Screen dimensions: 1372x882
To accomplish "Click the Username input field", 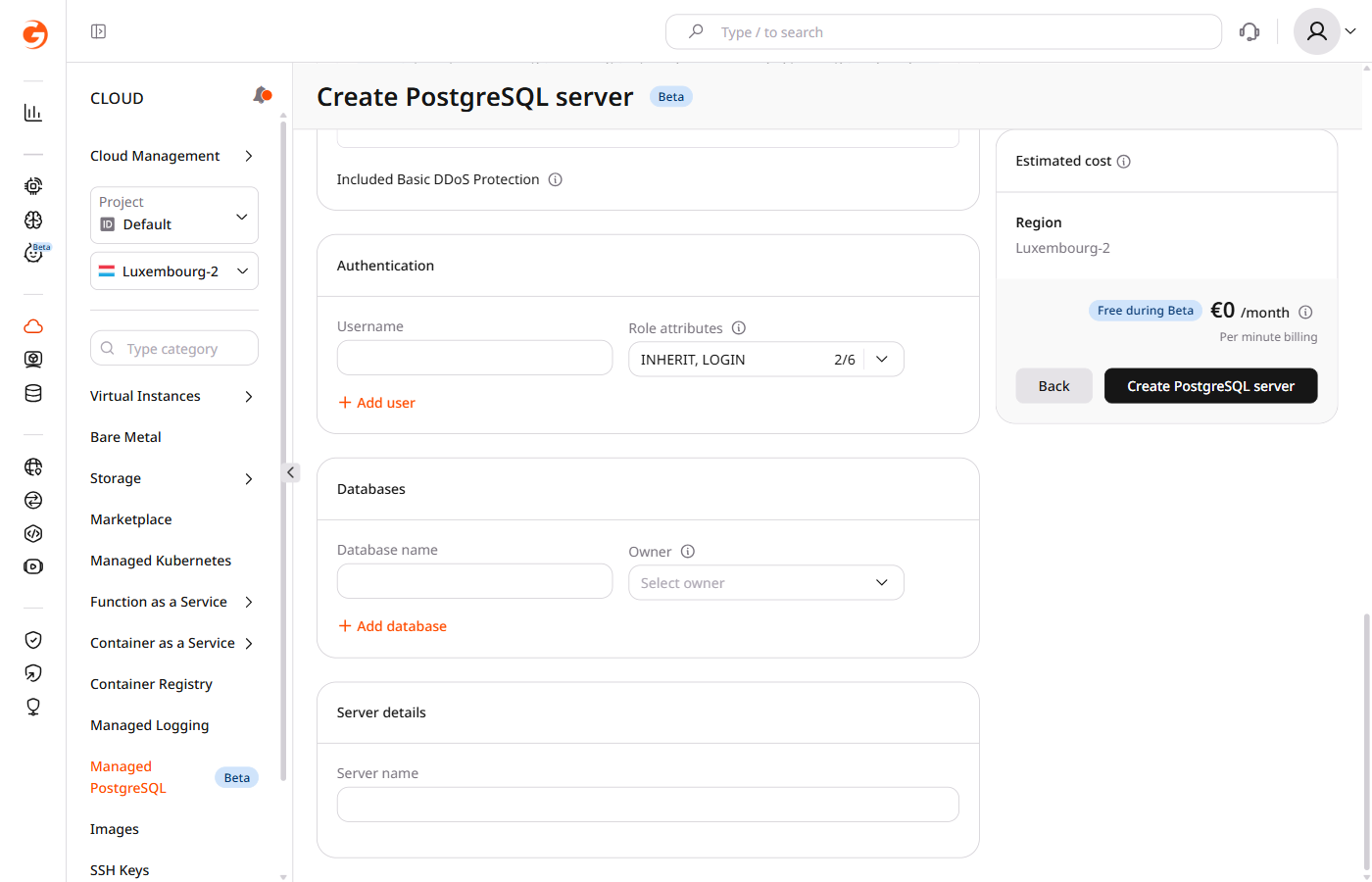I will click(x=475, y=358).
